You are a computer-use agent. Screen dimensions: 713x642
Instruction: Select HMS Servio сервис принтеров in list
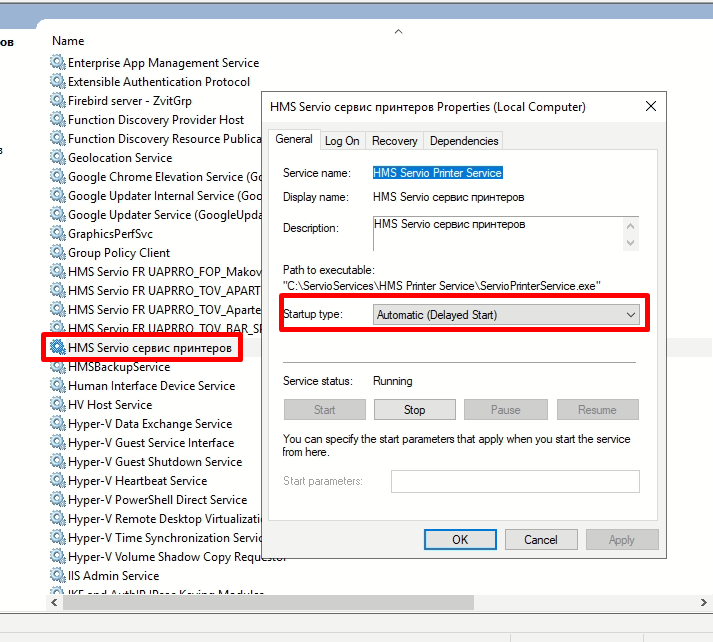(150, 348)
